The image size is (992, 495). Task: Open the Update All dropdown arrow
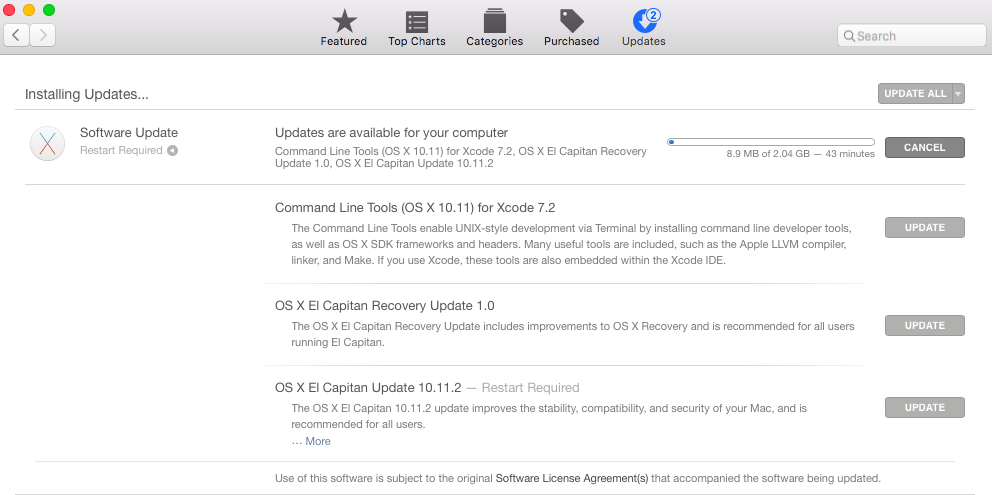pos(958,94)
